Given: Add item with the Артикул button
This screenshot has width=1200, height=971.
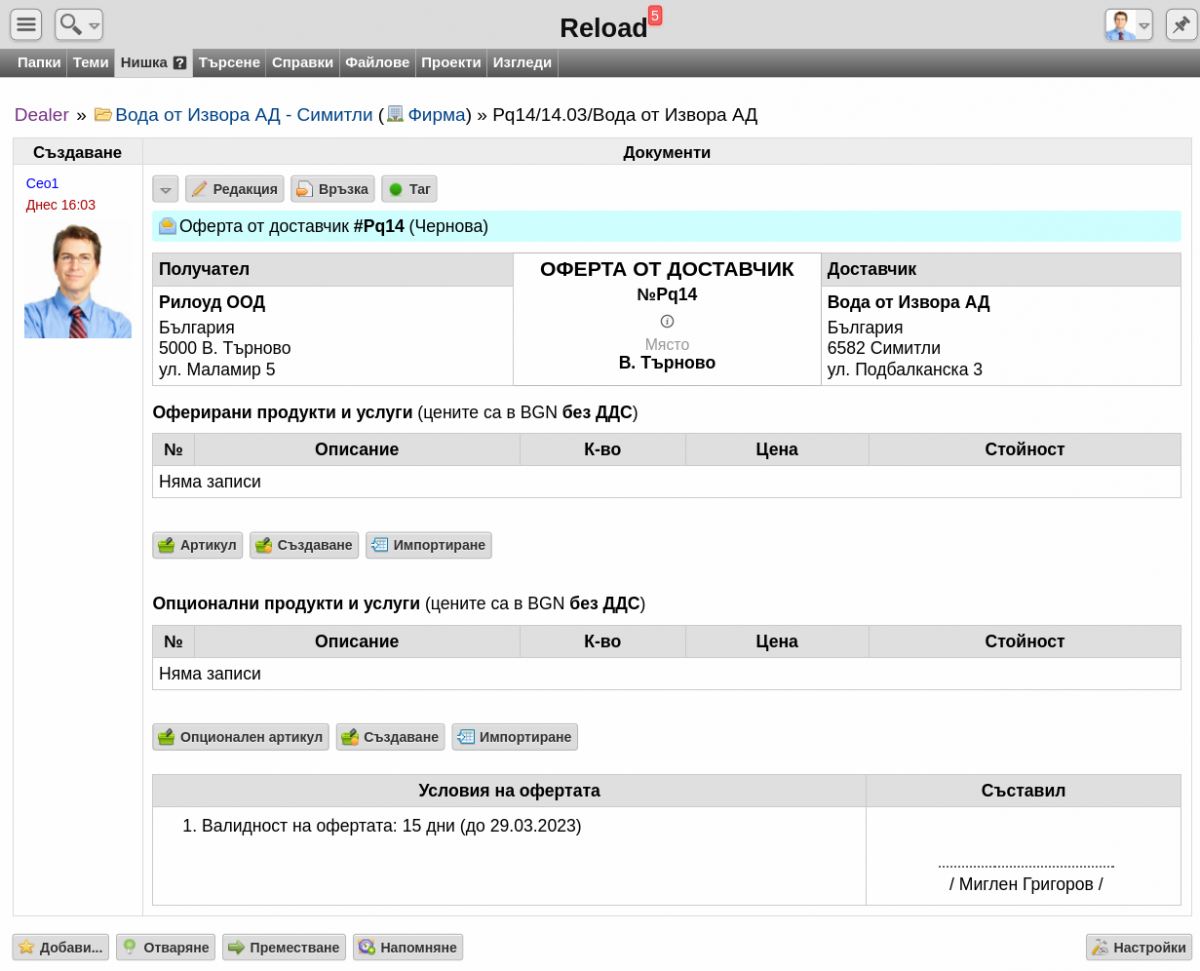Looking at the screenshot, I should tap(197, 545).
